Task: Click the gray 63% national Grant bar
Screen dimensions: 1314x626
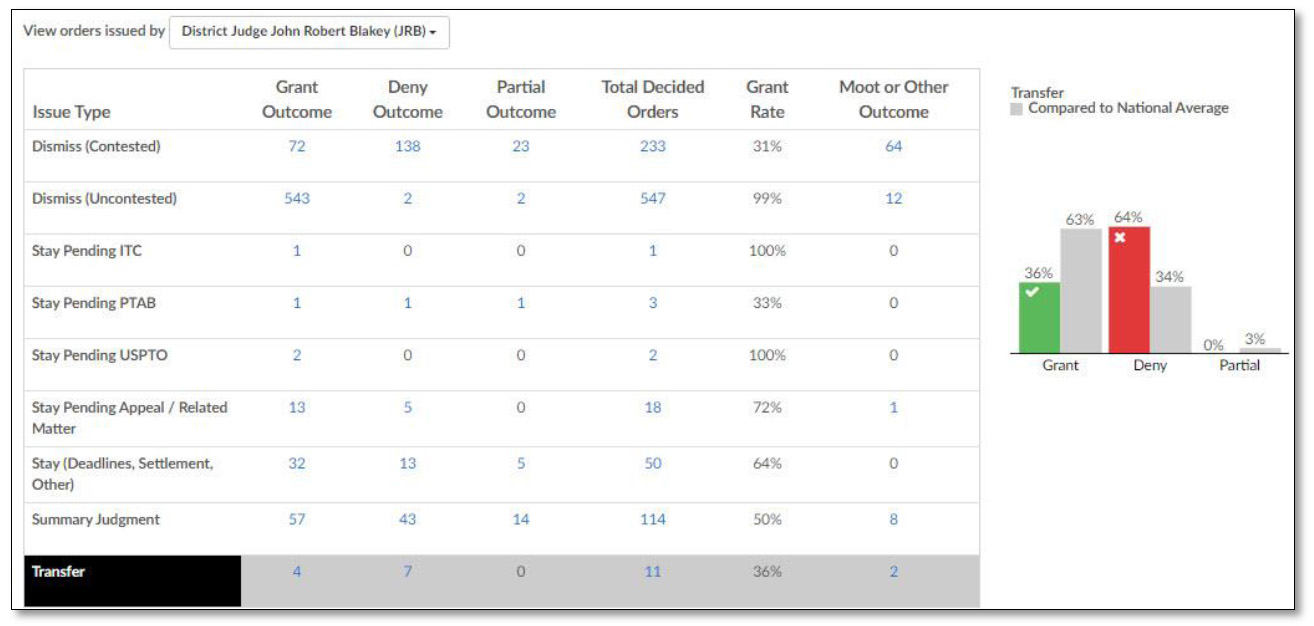Action: pyautogui.click(x=1081, y=291)
